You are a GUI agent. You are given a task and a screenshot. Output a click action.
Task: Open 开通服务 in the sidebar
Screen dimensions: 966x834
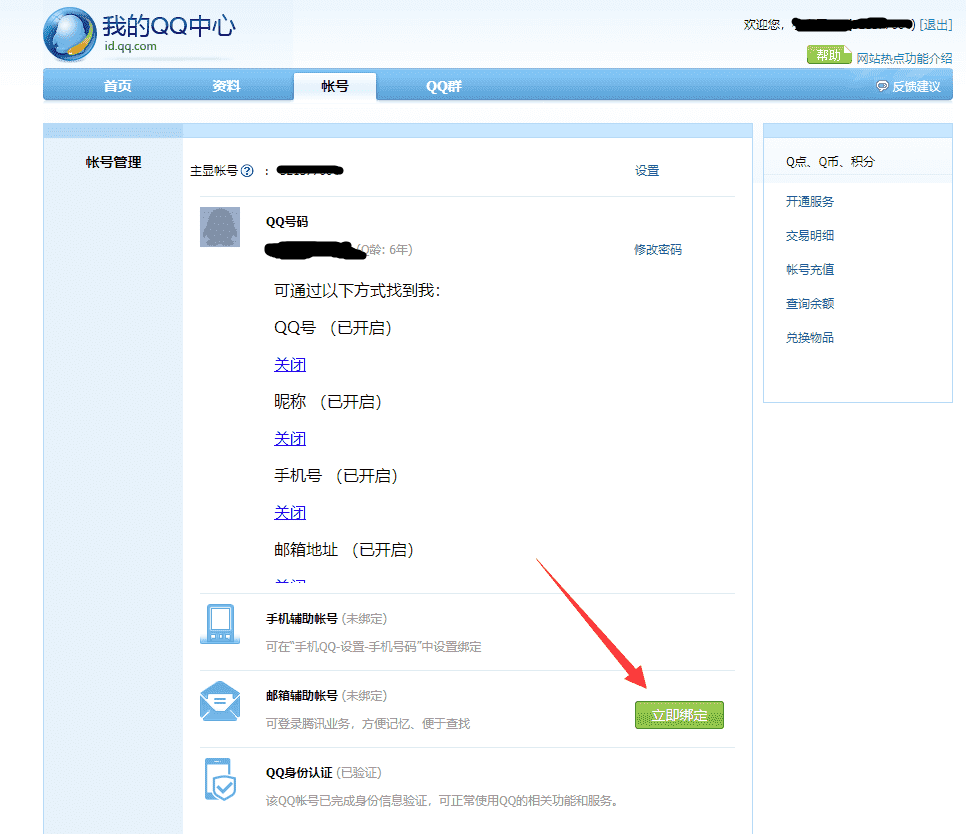(x=810, y=201)
